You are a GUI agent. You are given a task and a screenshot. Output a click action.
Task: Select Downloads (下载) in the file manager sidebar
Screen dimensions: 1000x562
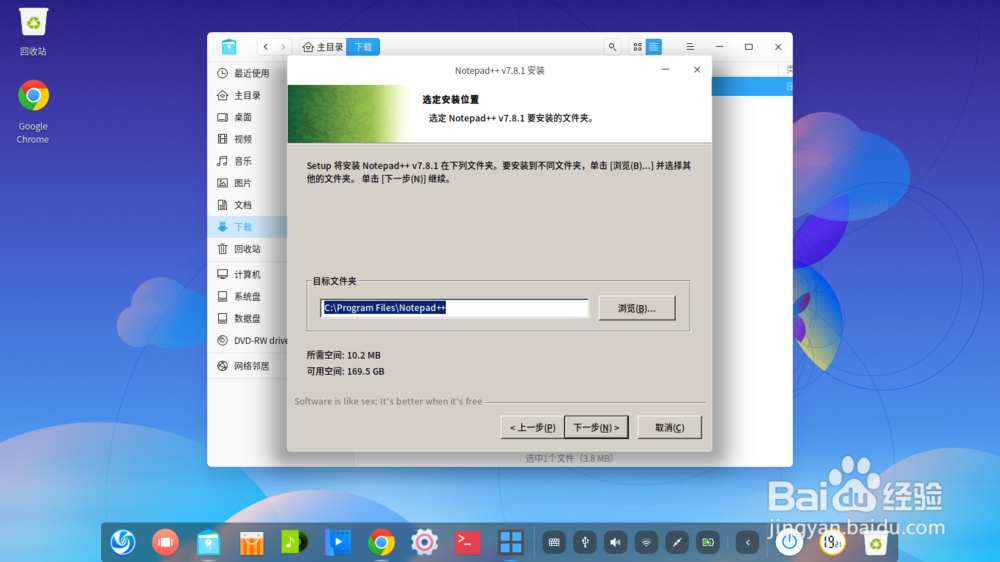247,226
